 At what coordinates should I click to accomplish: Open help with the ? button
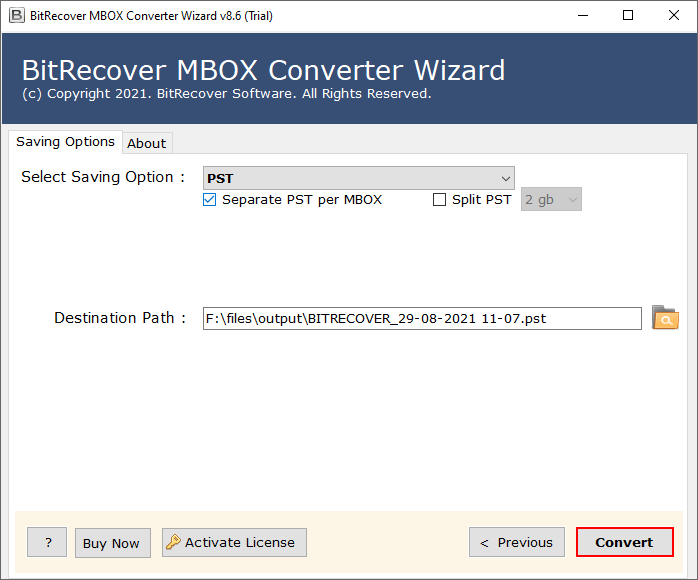coord(47,542)
